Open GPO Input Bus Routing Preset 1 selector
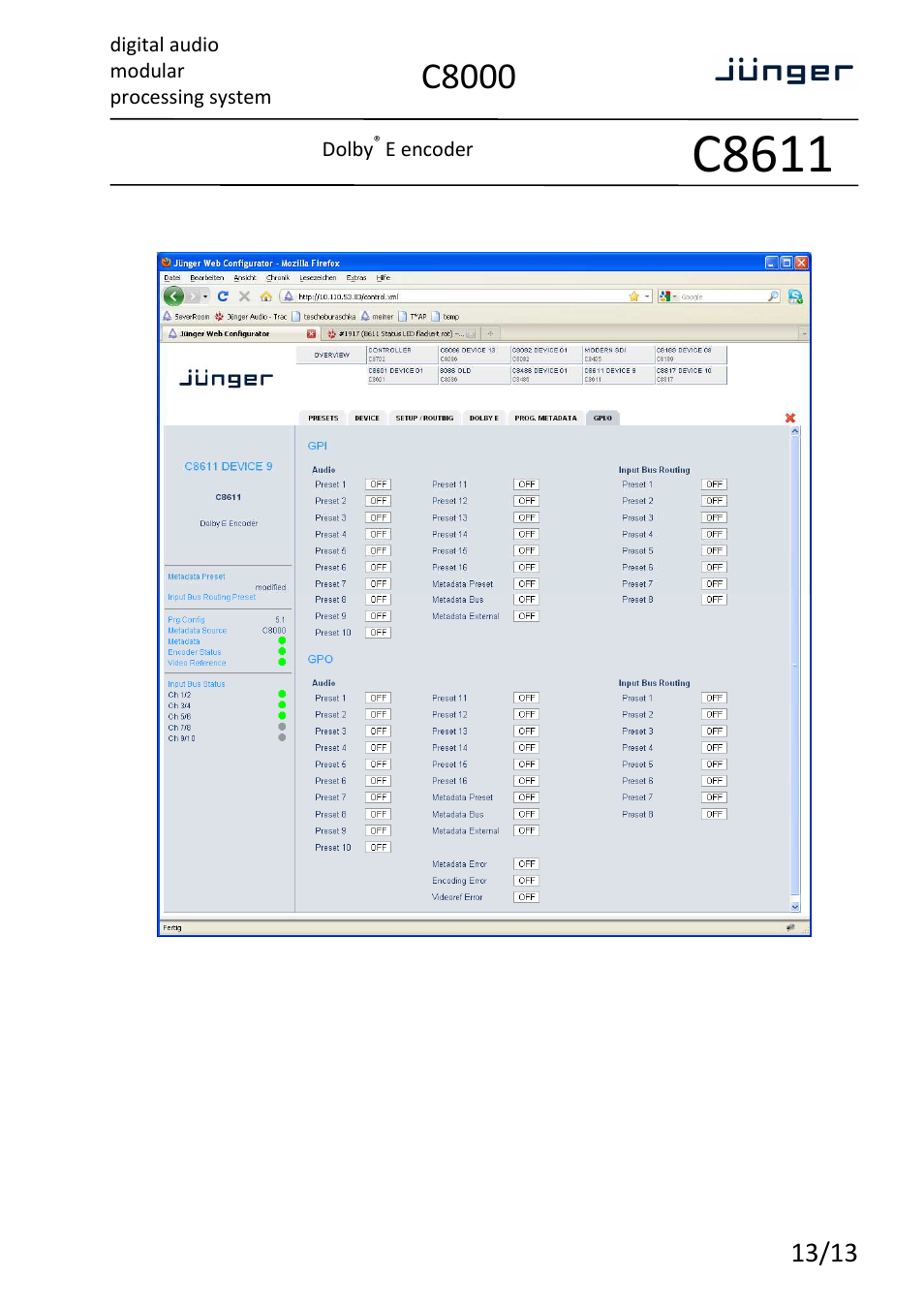Viewport: 924px width, 1309px height. click(x=714, y=699)
